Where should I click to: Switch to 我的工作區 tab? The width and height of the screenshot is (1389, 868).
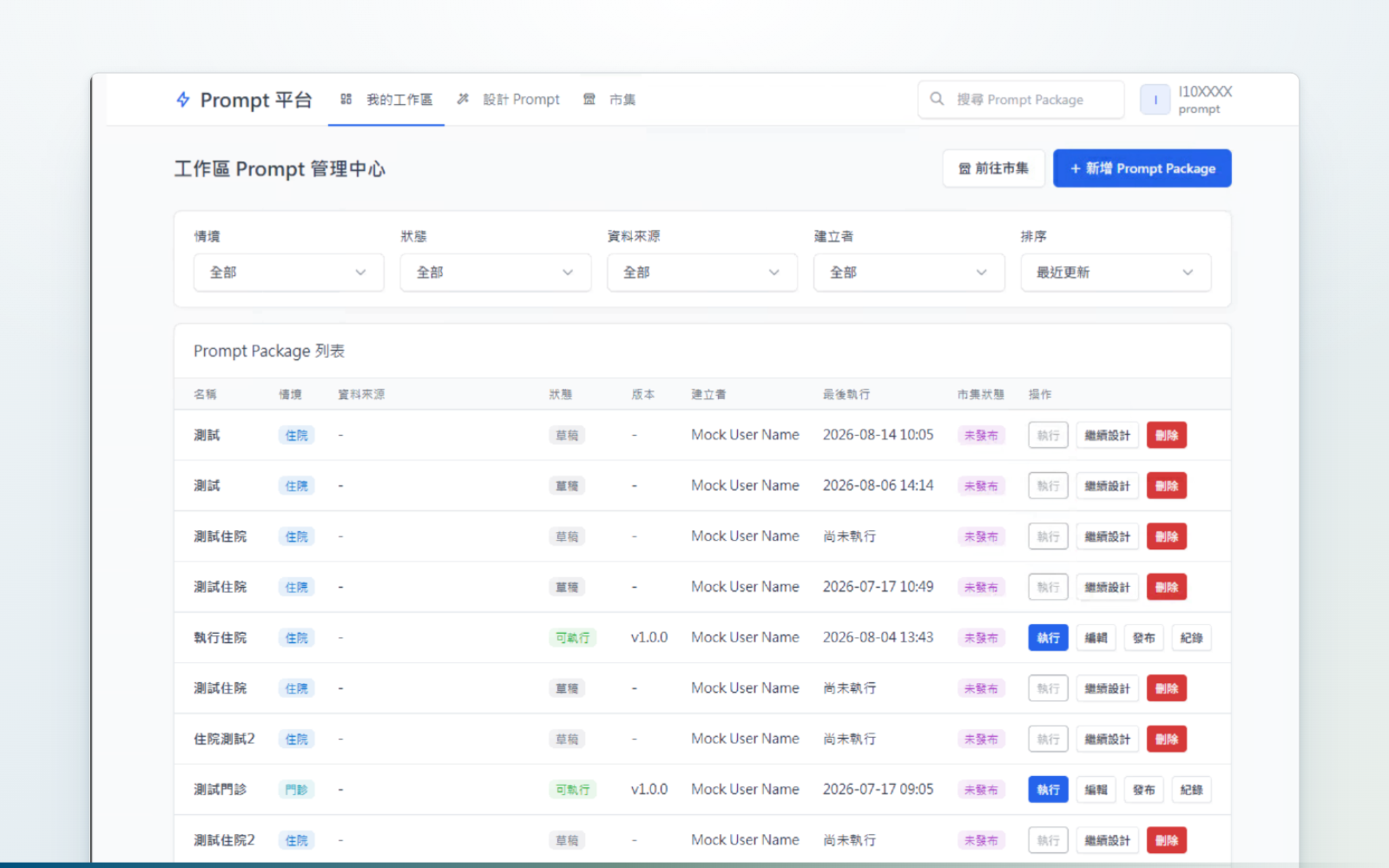tap(386, 100)
